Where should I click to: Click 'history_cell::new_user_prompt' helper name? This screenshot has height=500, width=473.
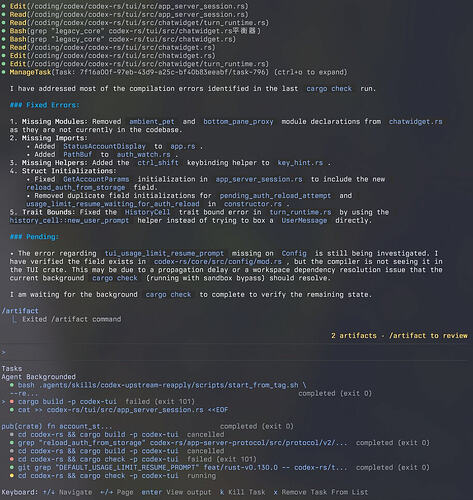[69, 220]
